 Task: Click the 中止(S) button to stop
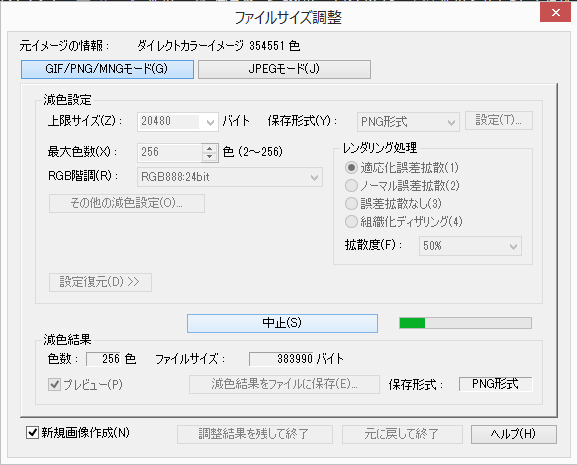pyautogui.click(x=282, y=323)
